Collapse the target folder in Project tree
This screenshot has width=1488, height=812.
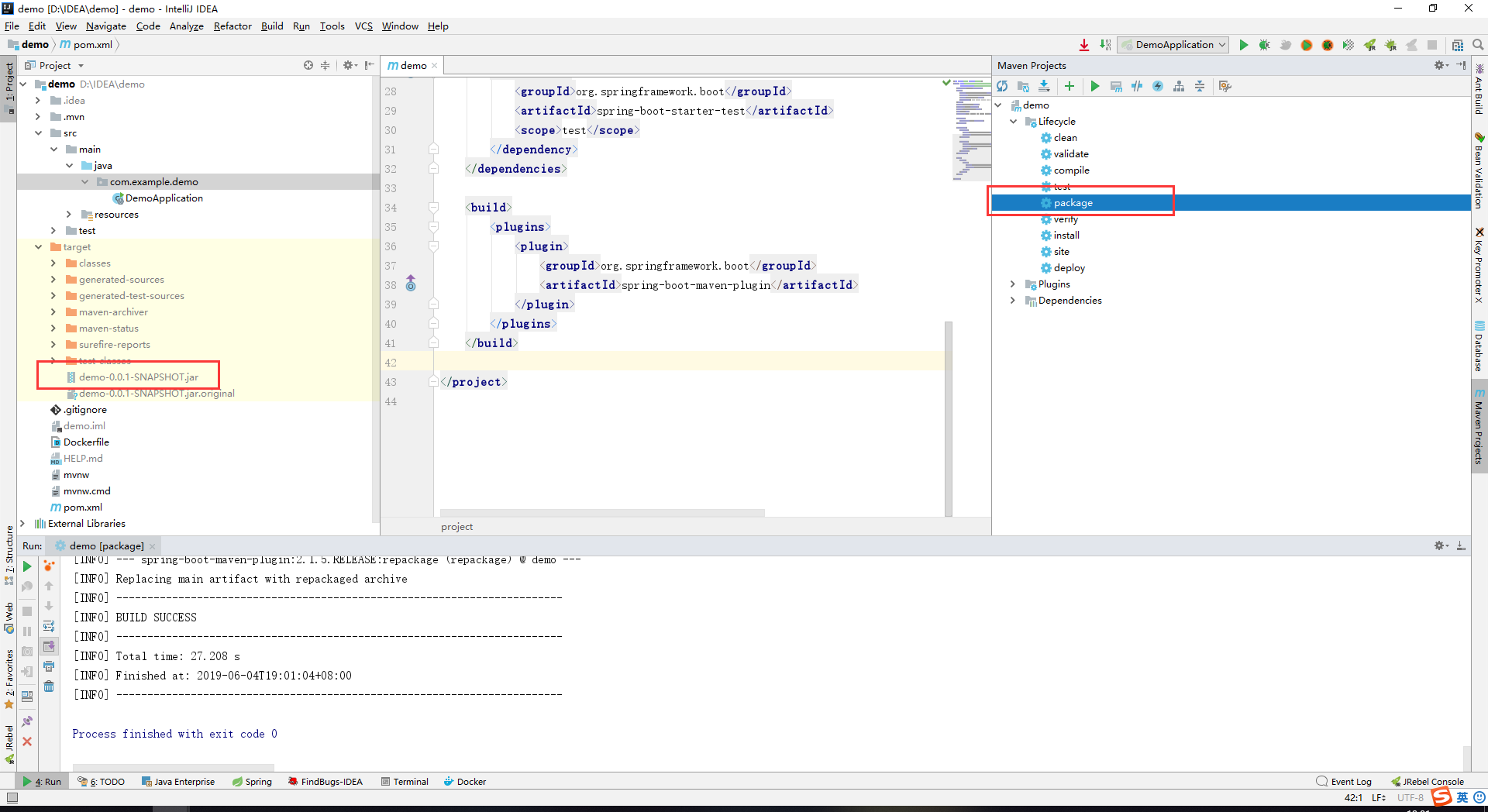38,247
